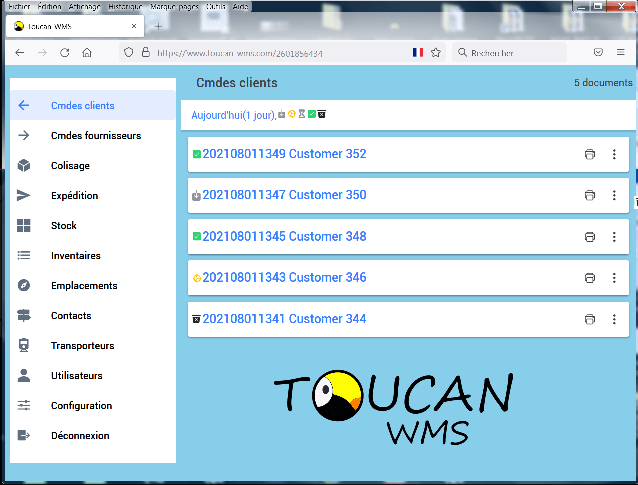
Task: Print order for Customer 346
Action: (x=590, y=278)
